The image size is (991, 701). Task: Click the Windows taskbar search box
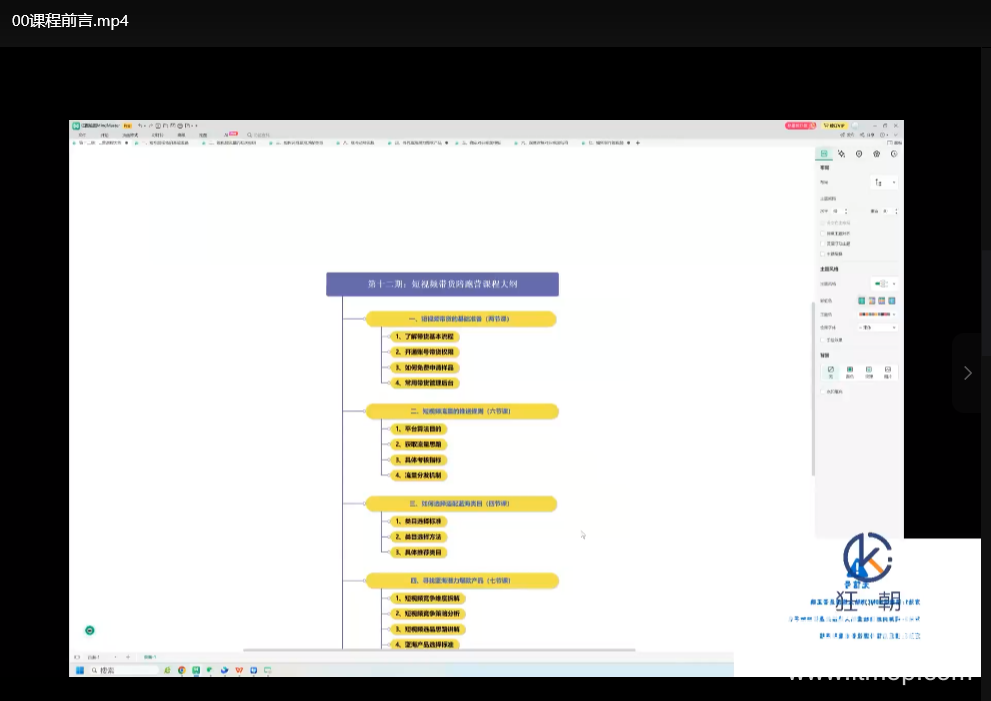[x=125, y=670]
